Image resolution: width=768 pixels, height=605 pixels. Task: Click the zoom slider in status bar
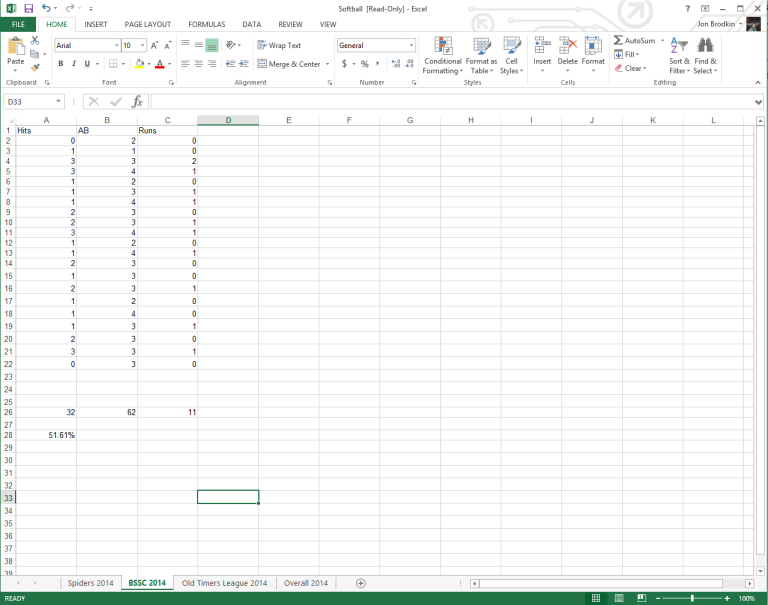click(x=692, y=598)
